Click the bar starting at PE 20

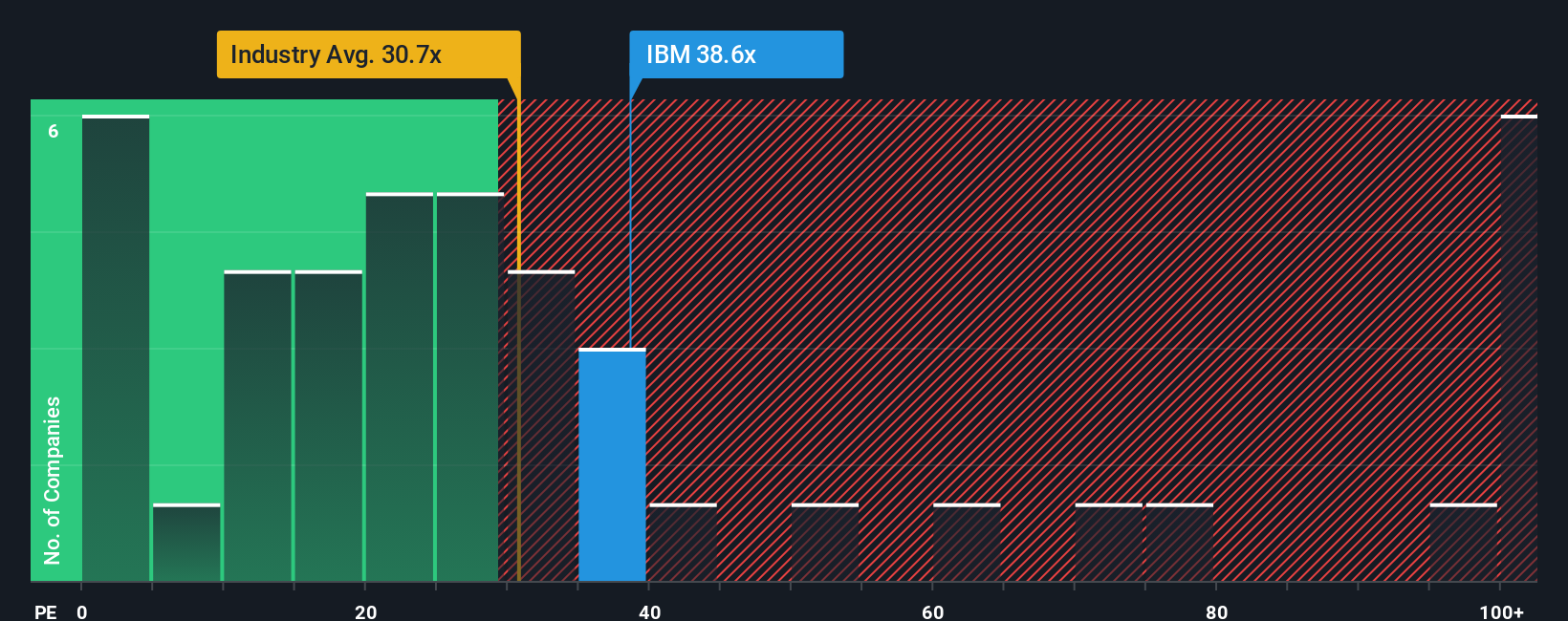pos(400,388)
